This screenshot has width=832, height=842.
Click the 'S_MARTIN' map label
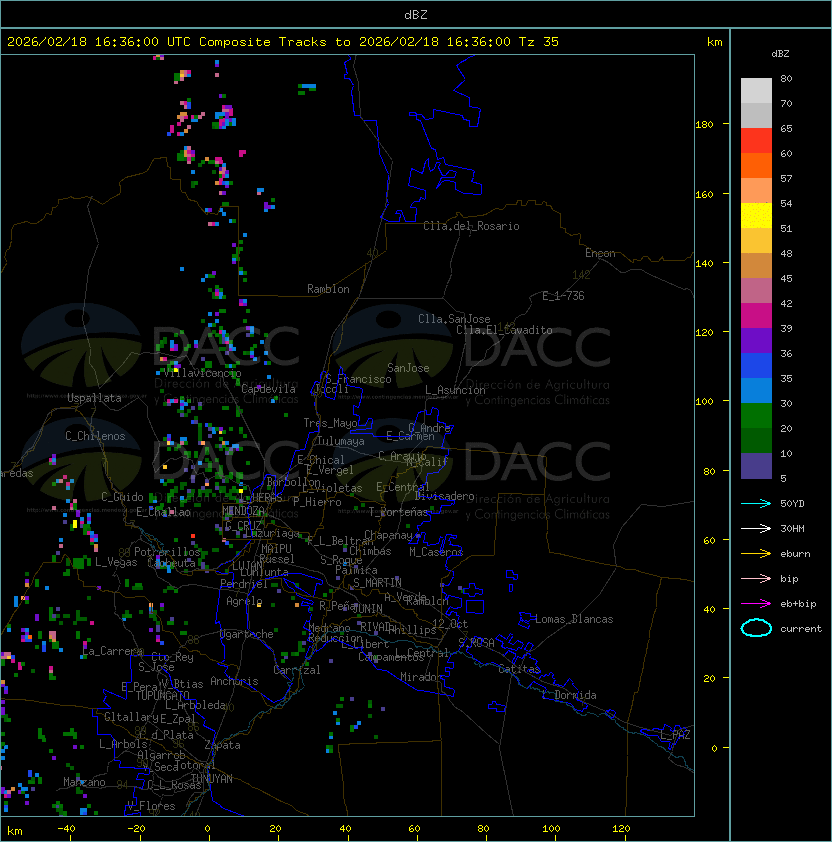point(377,583)
